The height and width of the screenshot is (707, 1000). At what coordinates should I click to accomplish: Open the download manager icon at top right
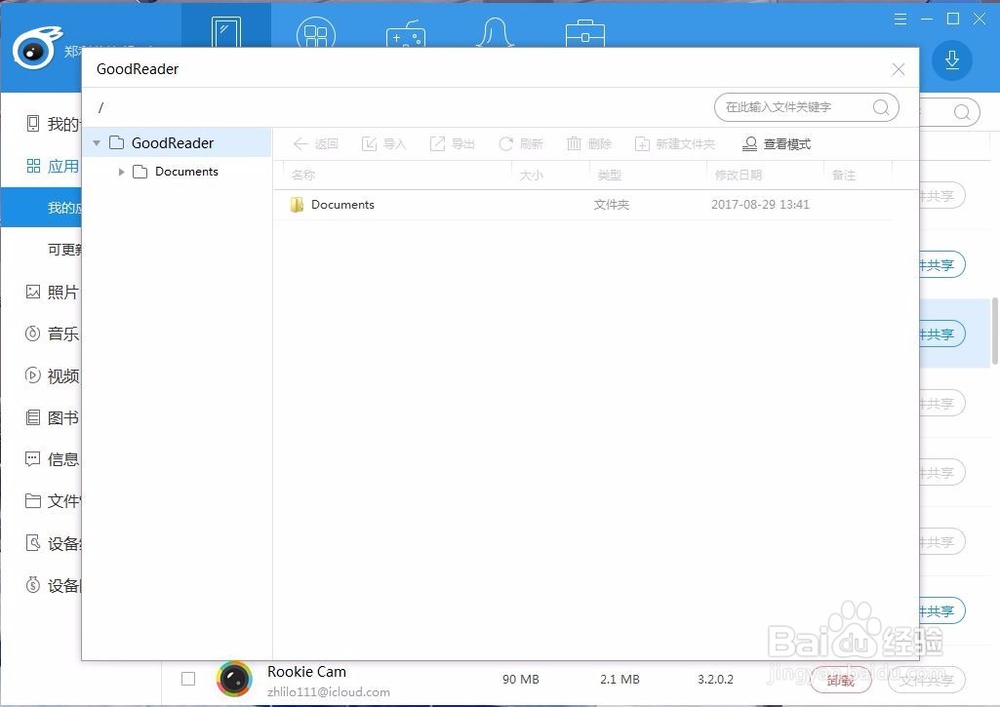coord(951,60)
